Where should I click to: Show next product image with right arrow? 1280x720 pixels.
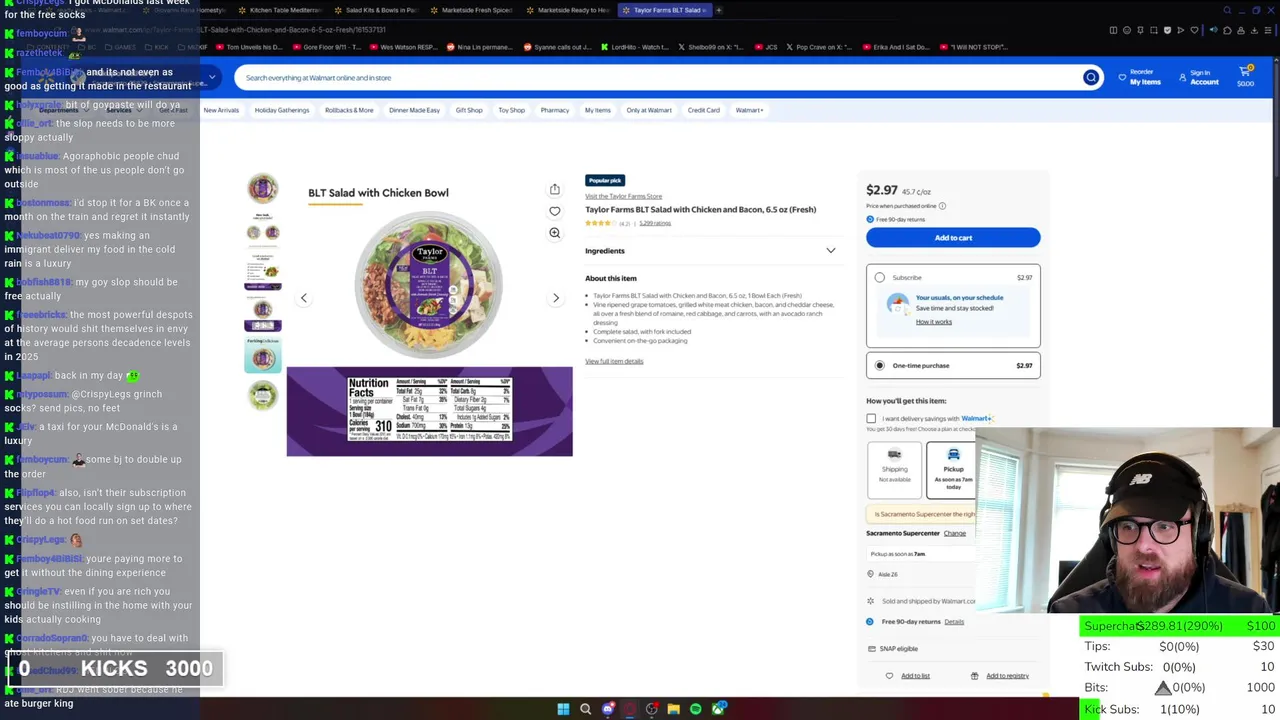point(556,298)
